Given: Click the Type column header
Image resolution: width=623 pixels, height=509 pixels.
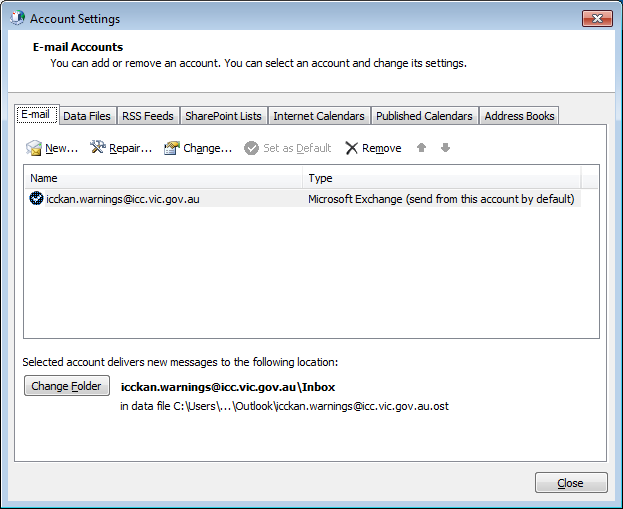Looking at the screenshot, I should (440, 178).
